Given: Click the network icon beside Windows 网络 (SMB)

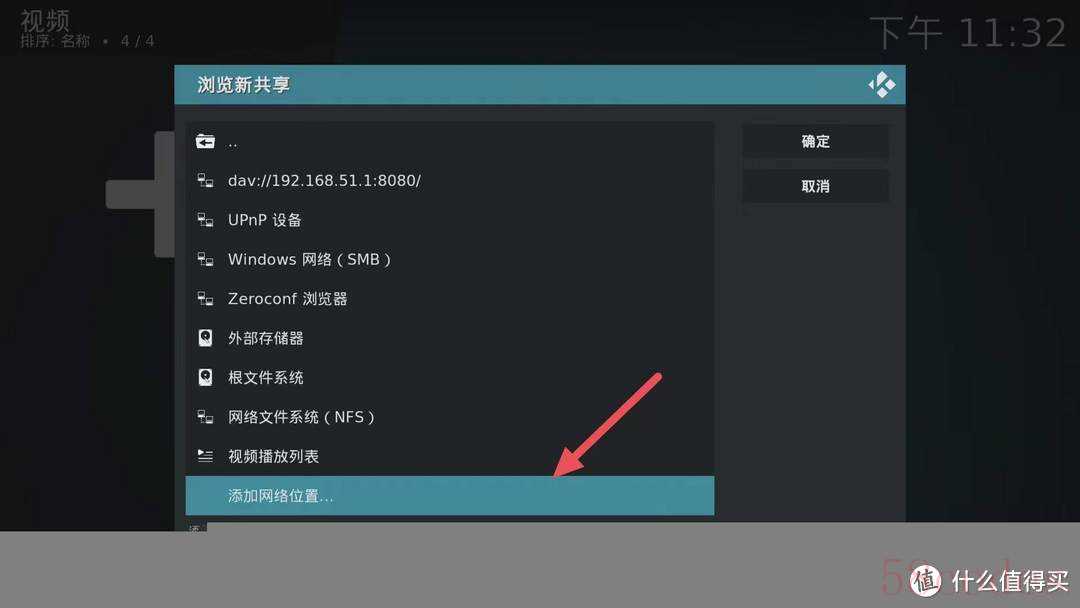Looking at the screenshot, I should [x=205, y=259].
